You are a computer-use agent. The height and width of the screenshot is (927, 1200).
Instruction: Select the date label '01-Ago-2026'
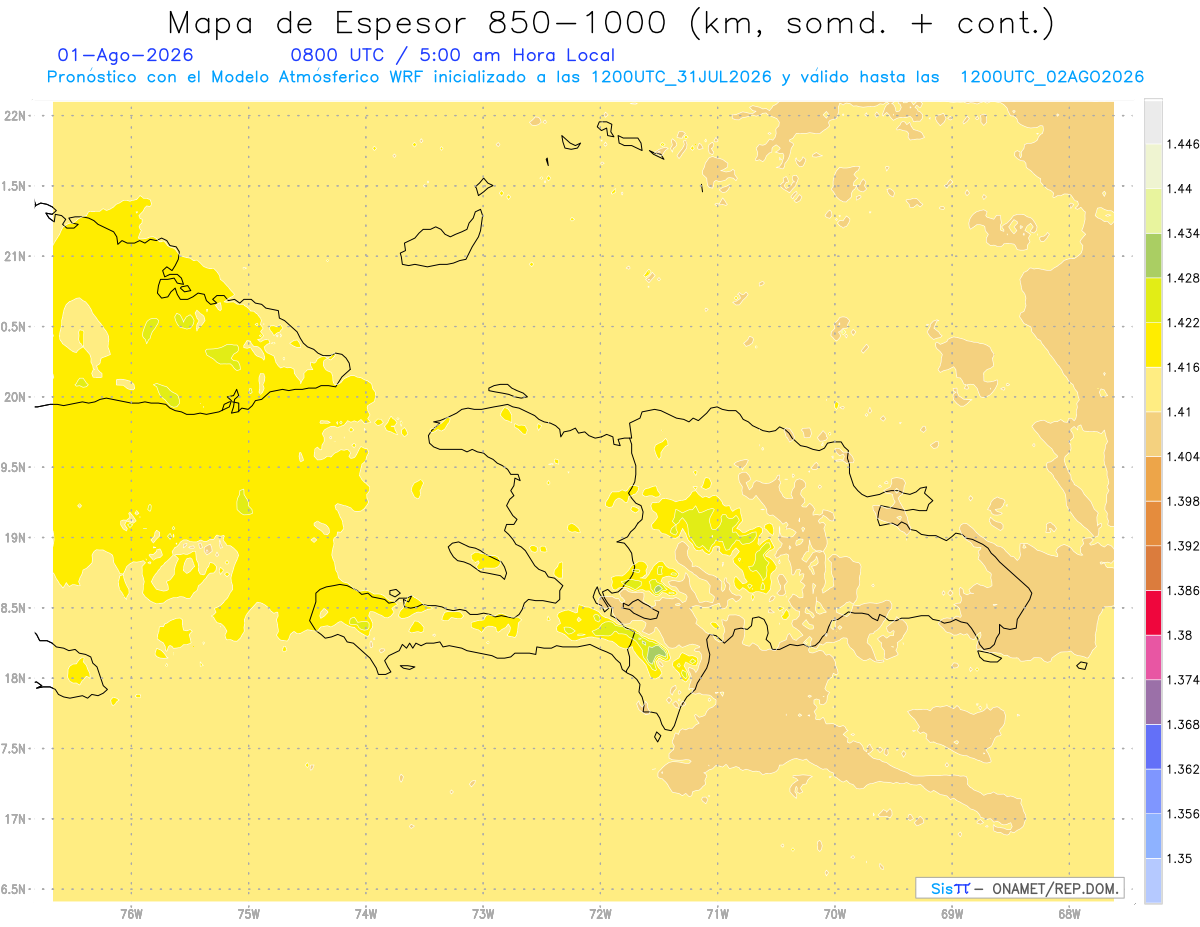[x=126, y=55]
